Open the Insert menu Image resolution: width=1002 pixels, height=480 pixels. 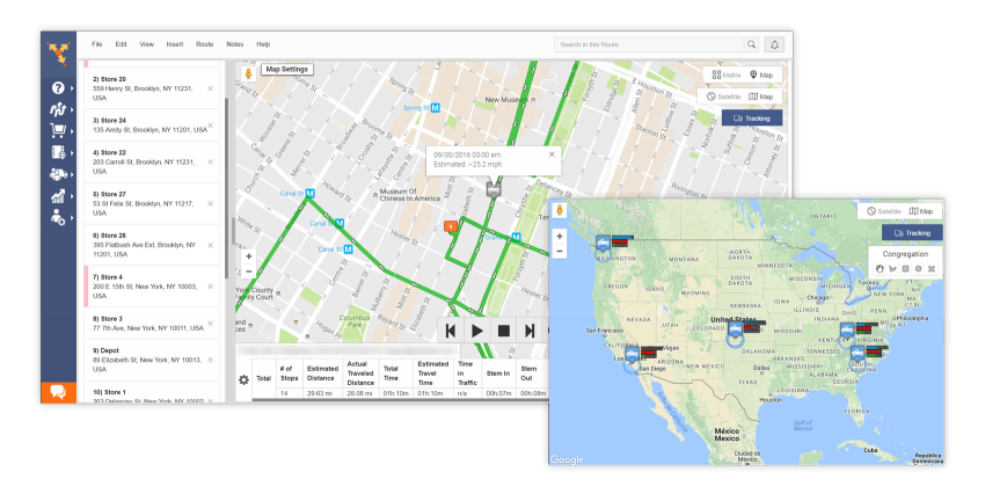point(175,44)
